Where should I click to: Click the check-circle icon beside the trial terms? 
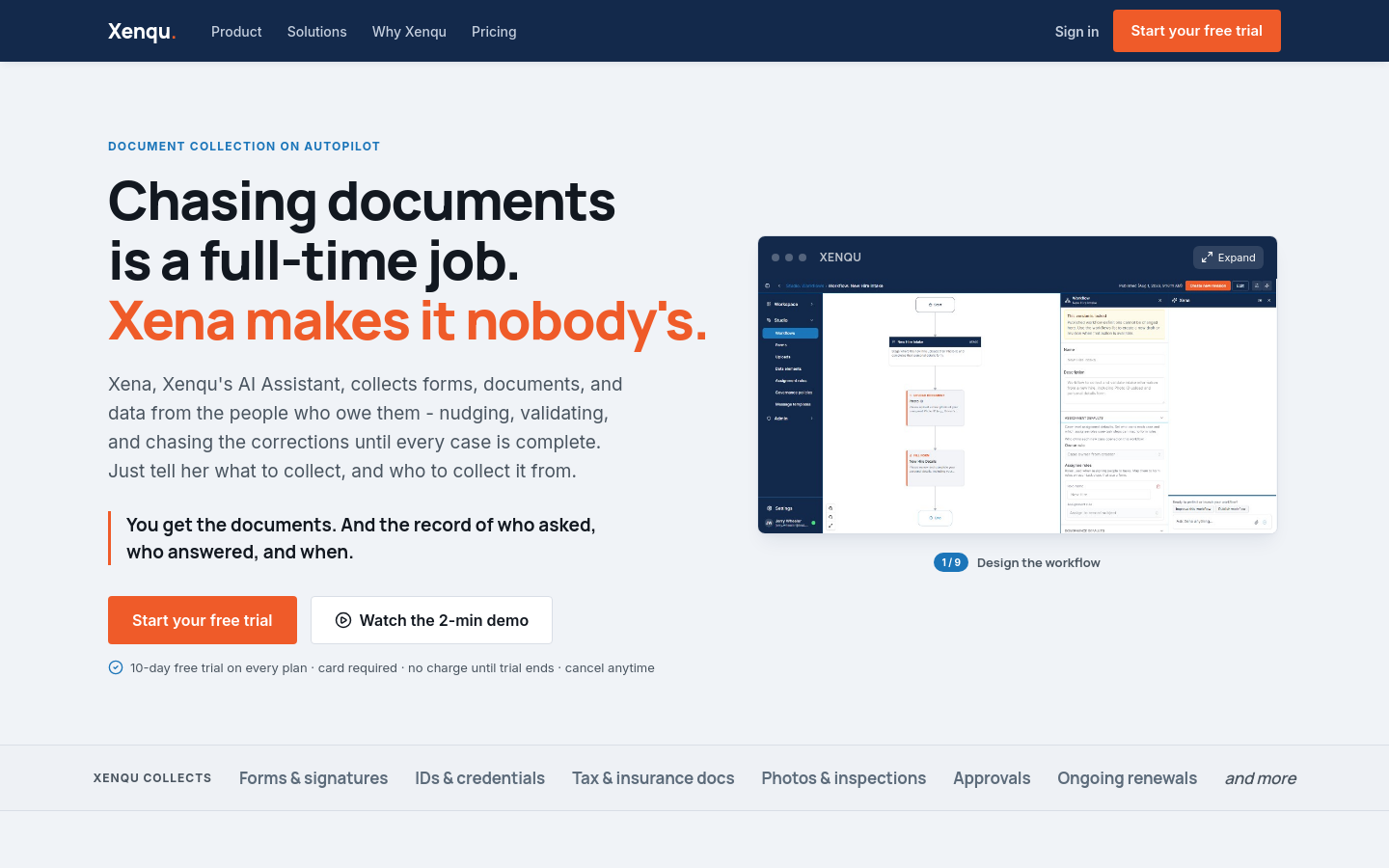tap(116, 667)
